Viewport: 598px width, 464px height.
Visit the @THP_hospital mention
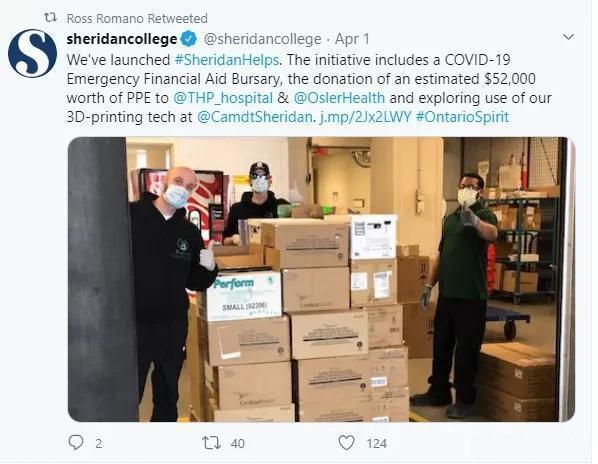pyautogui.click(x=223, y=98)
